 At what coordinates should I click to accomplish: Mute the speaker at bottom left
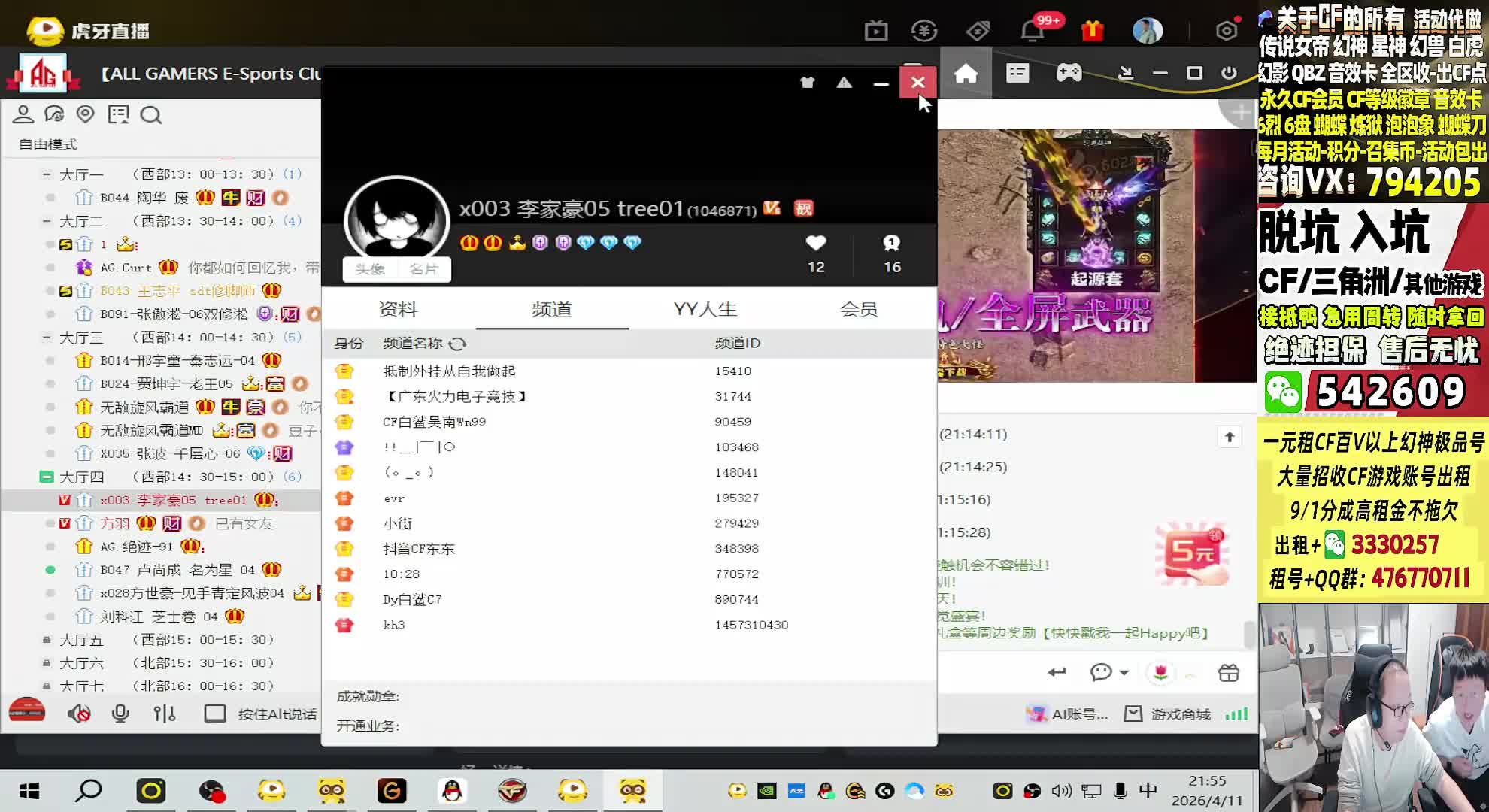coord(78,714)
